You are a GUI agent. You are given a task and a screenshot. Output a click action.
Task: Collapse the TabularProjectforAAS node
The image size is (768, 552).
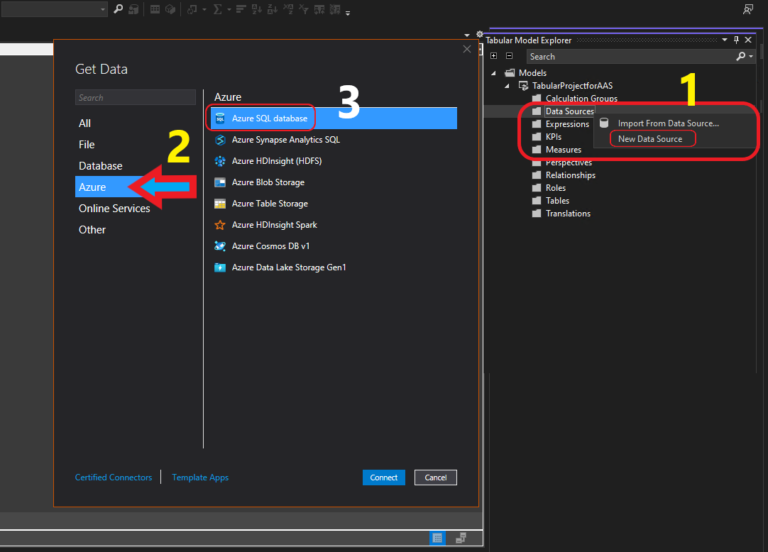[x=507, y=86]
